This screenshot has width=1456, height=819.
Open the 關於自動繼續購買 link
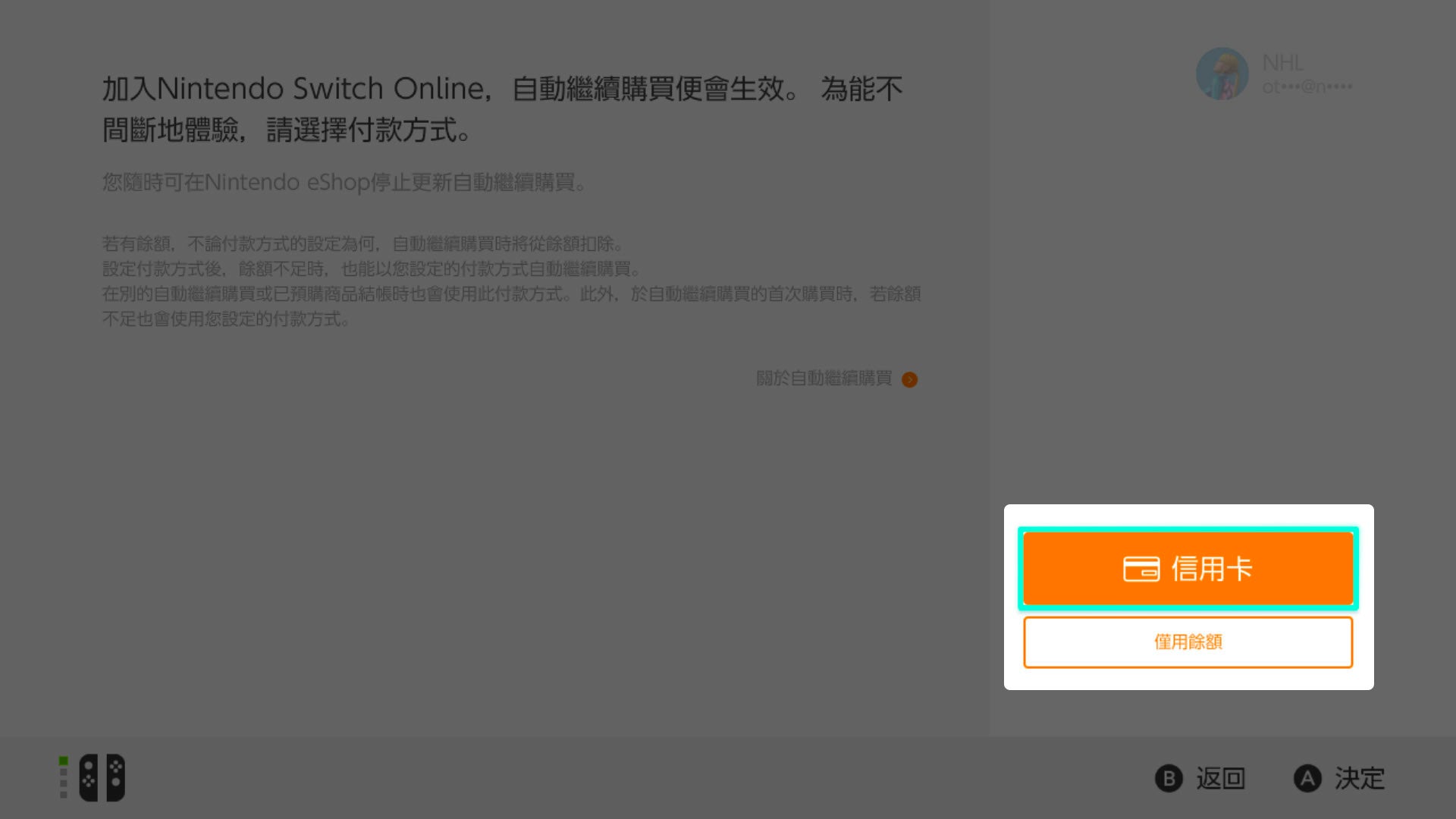click(824, 378)
